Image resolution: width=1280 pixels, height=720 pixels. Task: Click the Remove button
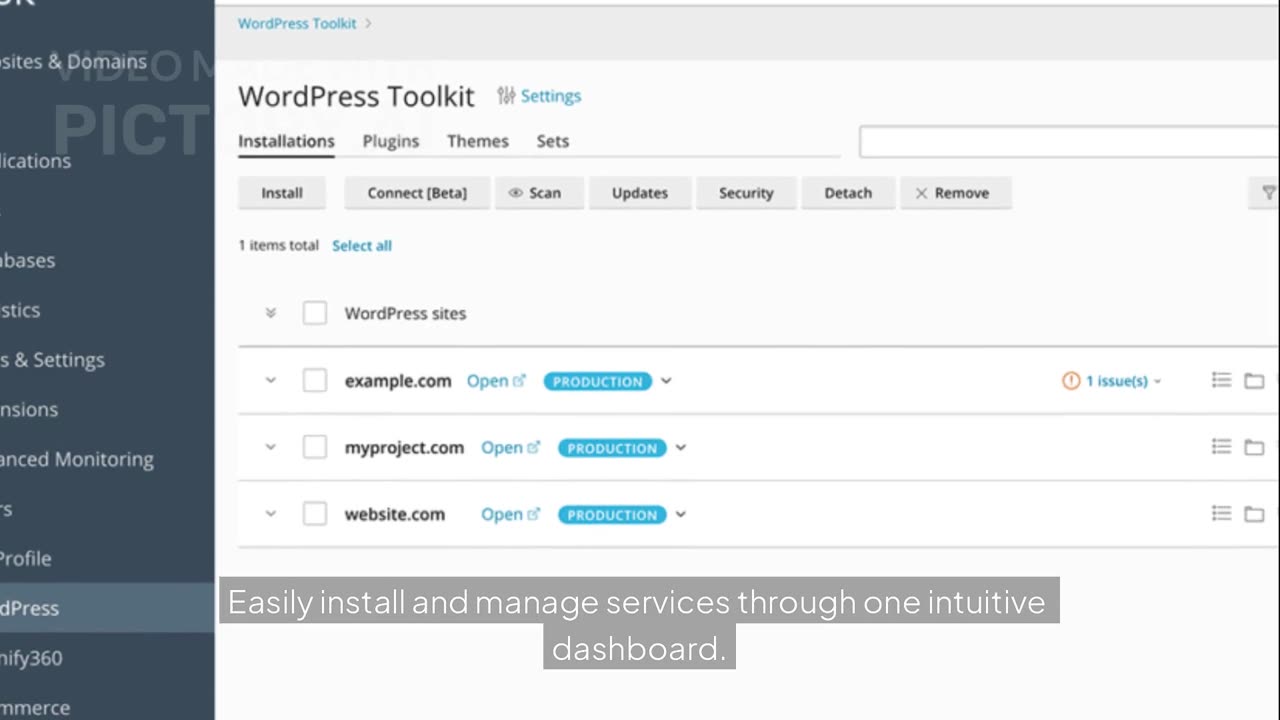click(x=956, y=193)
